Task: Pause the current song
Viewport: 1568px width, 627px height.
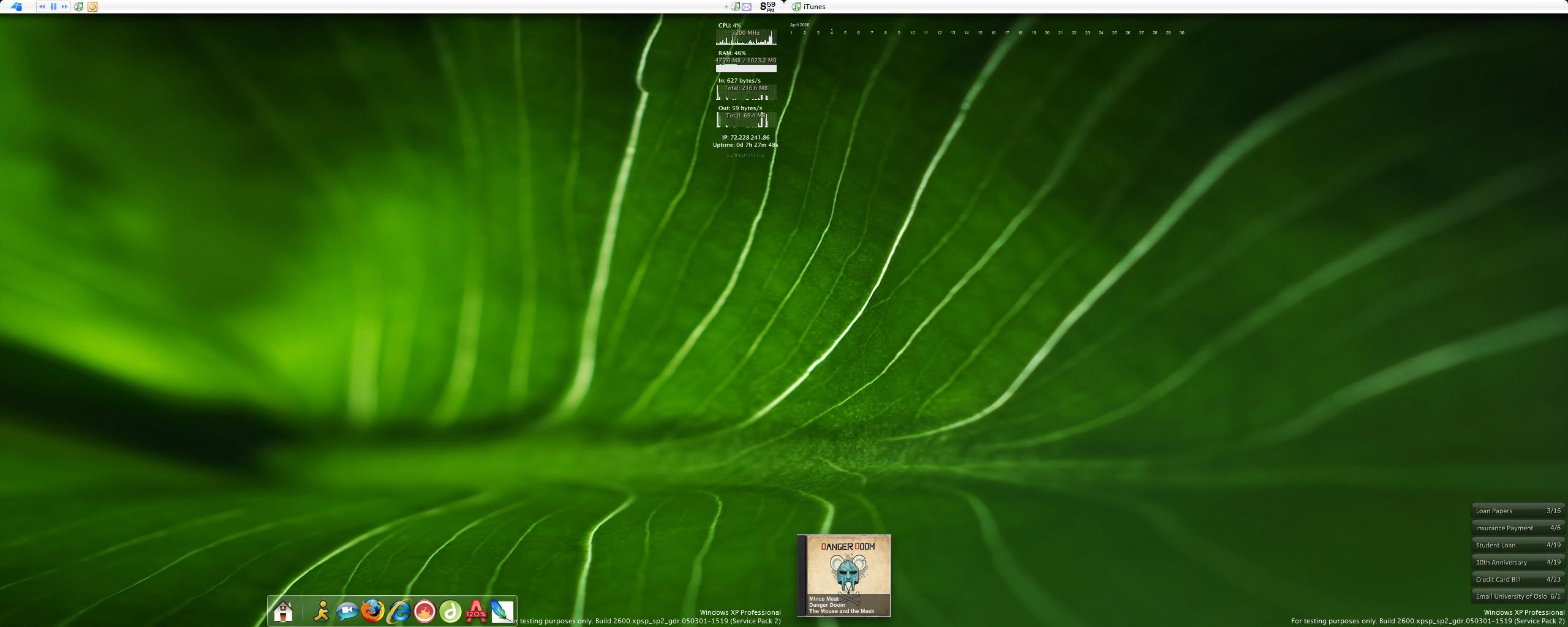Action: click(x=53, y=7)
